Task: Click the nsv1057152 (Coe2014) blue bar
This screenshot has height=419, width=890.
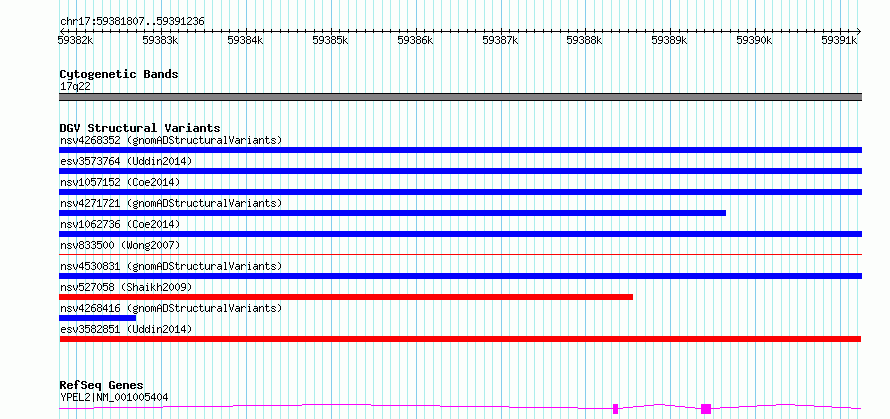Action: [460, 192]
